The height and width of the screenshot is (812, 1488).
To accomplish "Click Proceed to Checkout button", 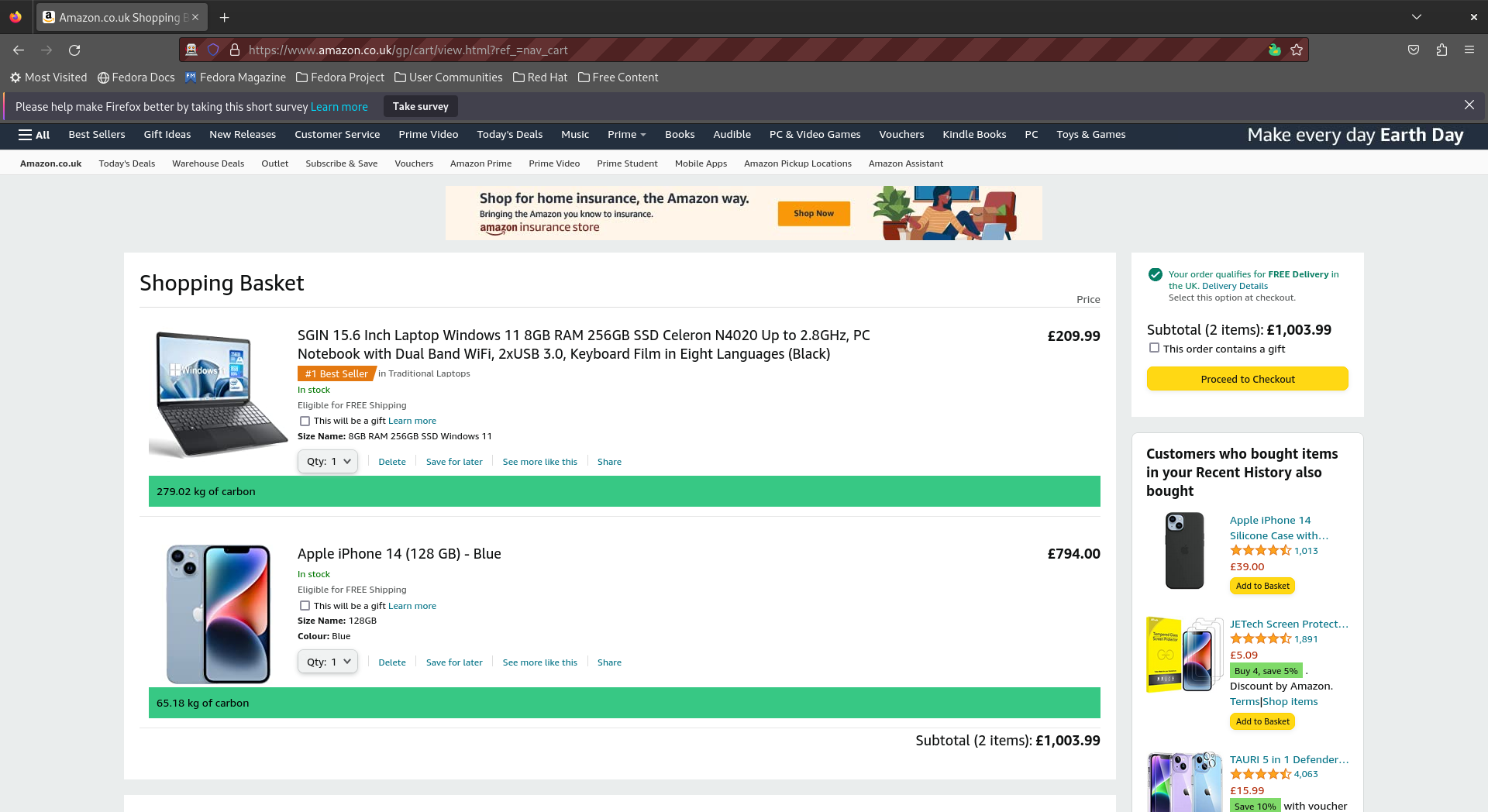I will point(1248,379).
